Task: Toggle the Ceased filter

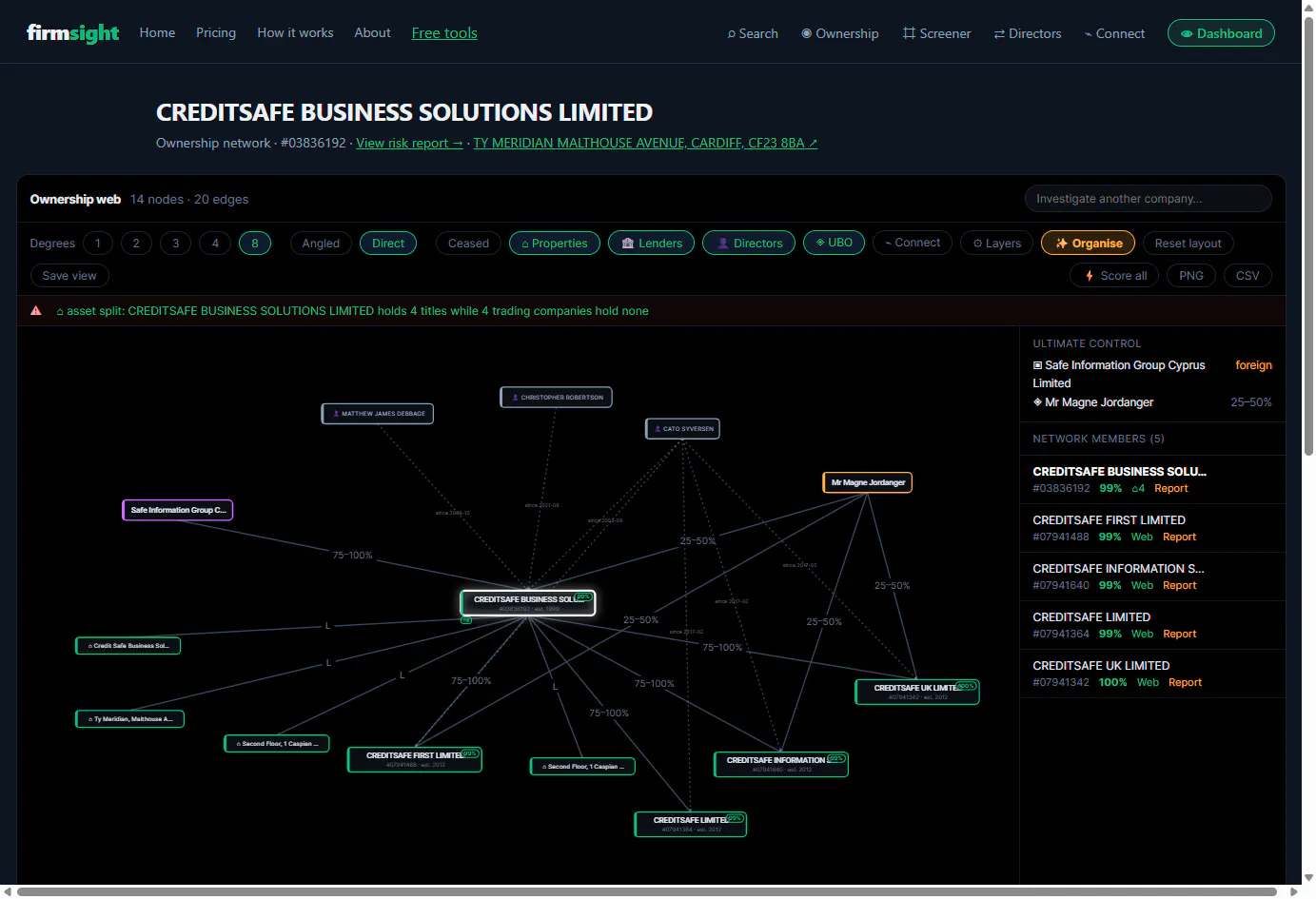Action: click(468, 244)
